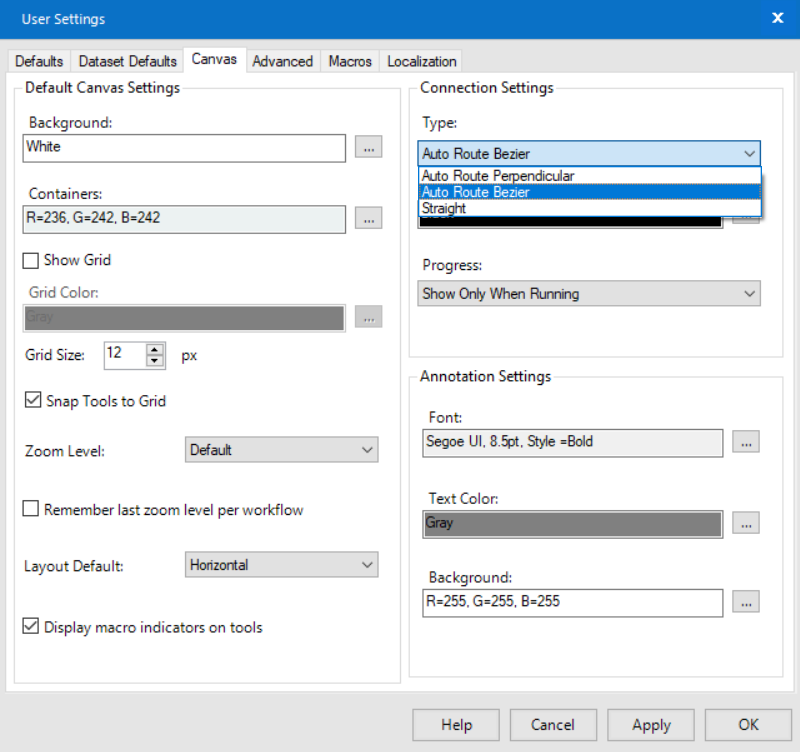Uncheck Snap Tools to Grid

[32, 401]
